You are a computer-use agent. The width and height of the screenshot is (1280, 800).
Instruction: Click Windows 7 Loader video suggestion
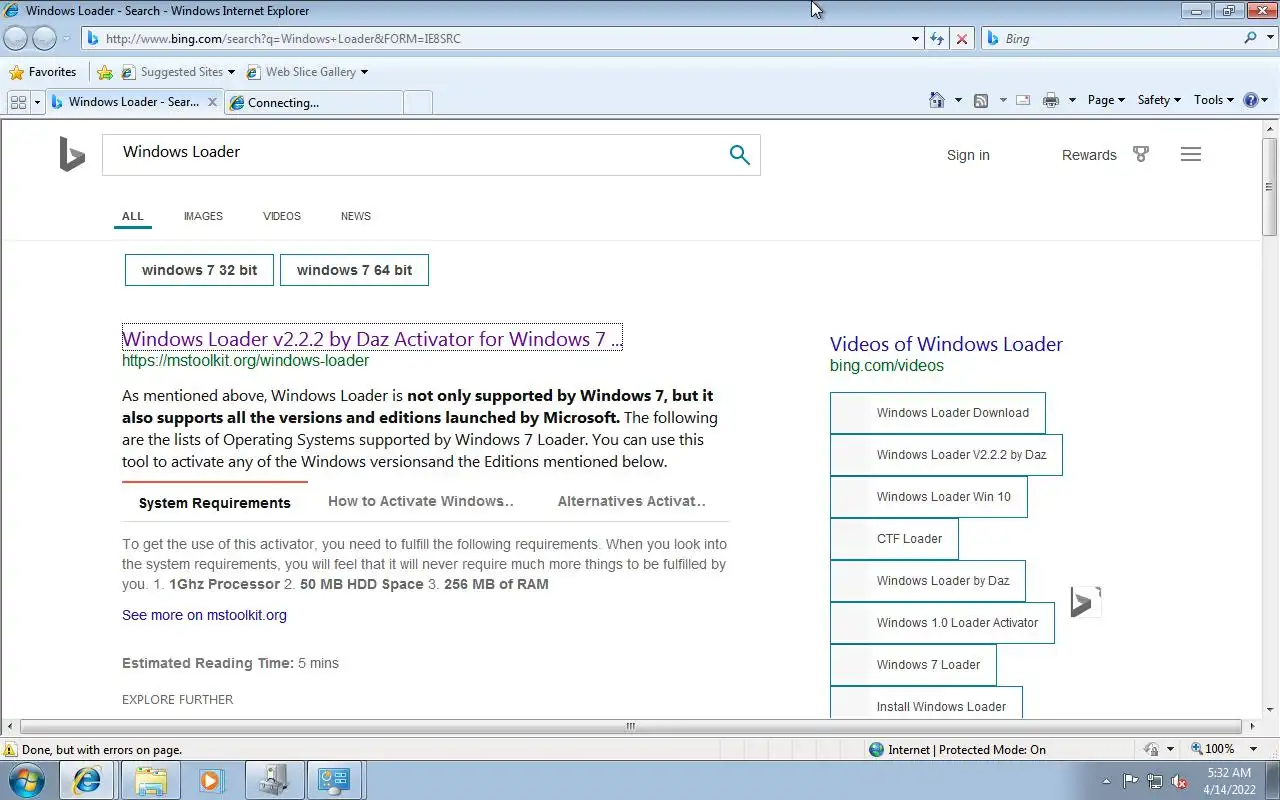pyautogui.click(x=913, y=665)
